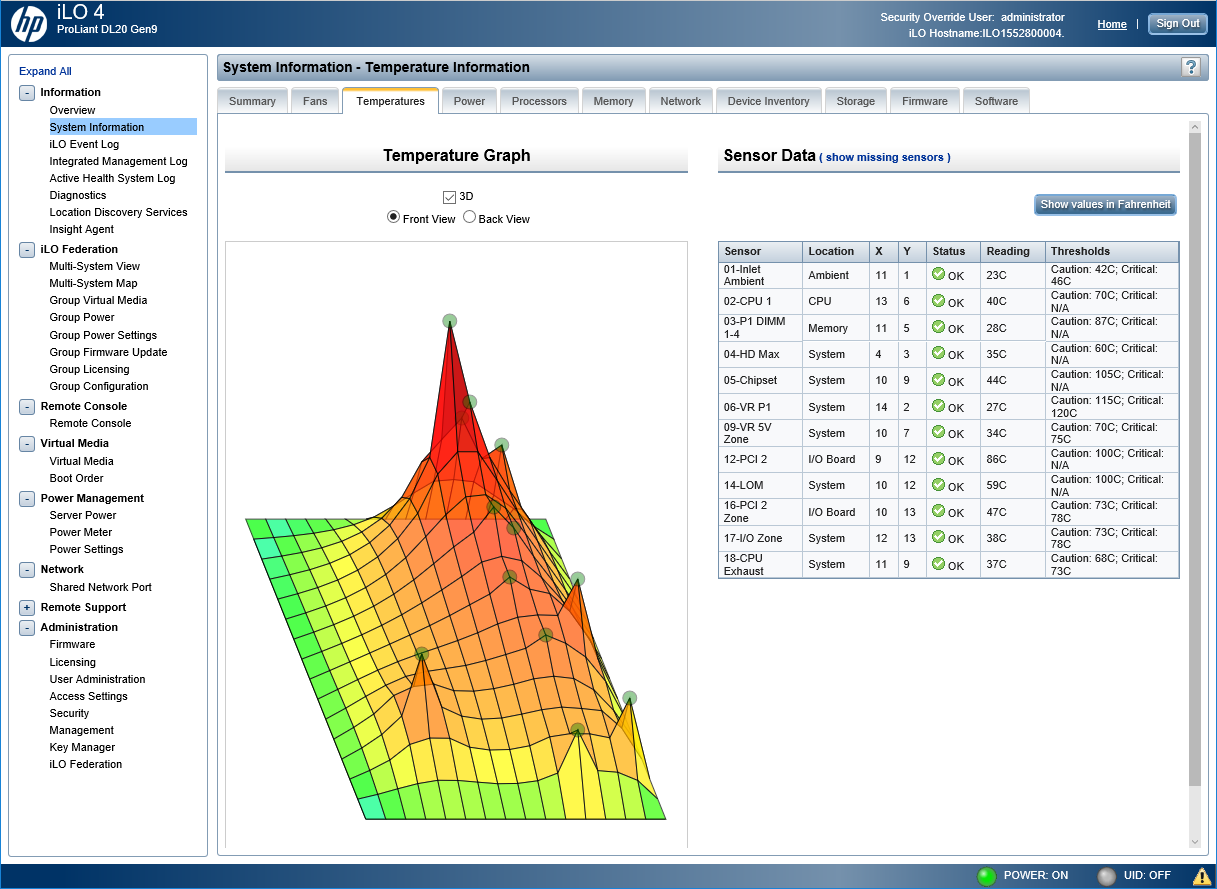This screenshot has height=889, width=1217.
Task: Open the Group Firmware Update page
Action: (108, 352)
